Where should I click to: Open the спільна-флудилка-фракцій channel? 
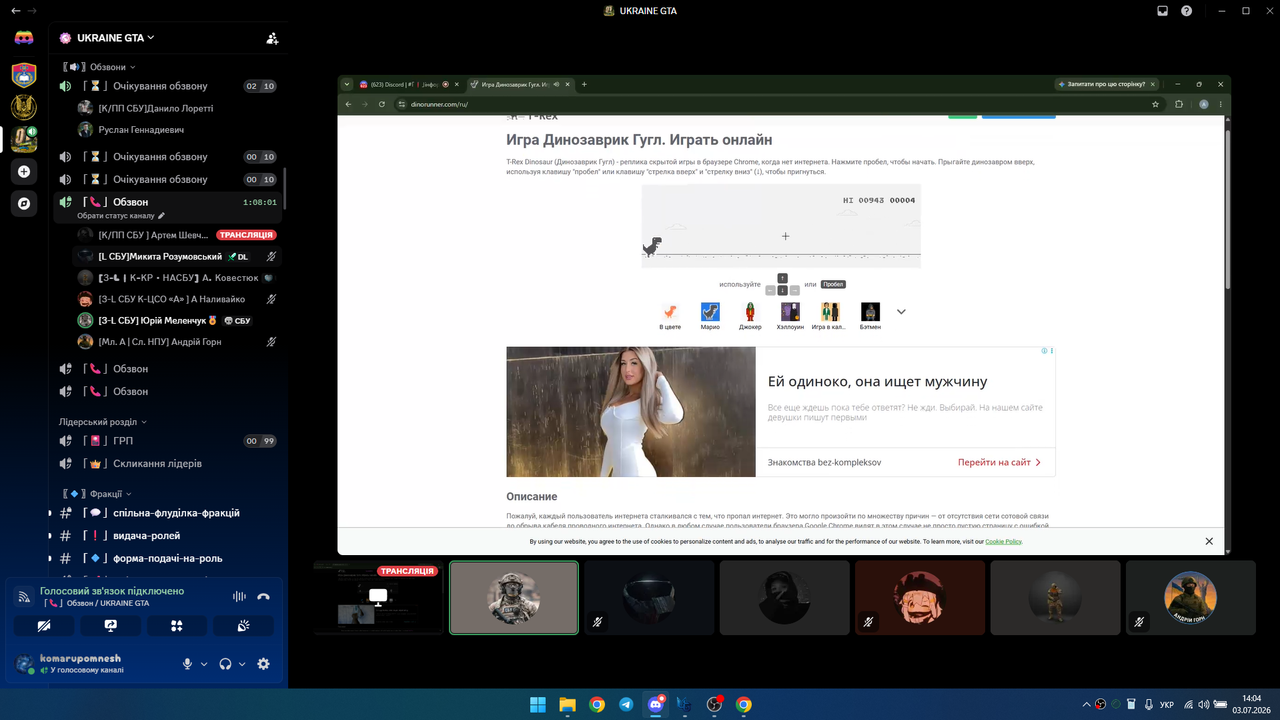(x=167, y=513)
